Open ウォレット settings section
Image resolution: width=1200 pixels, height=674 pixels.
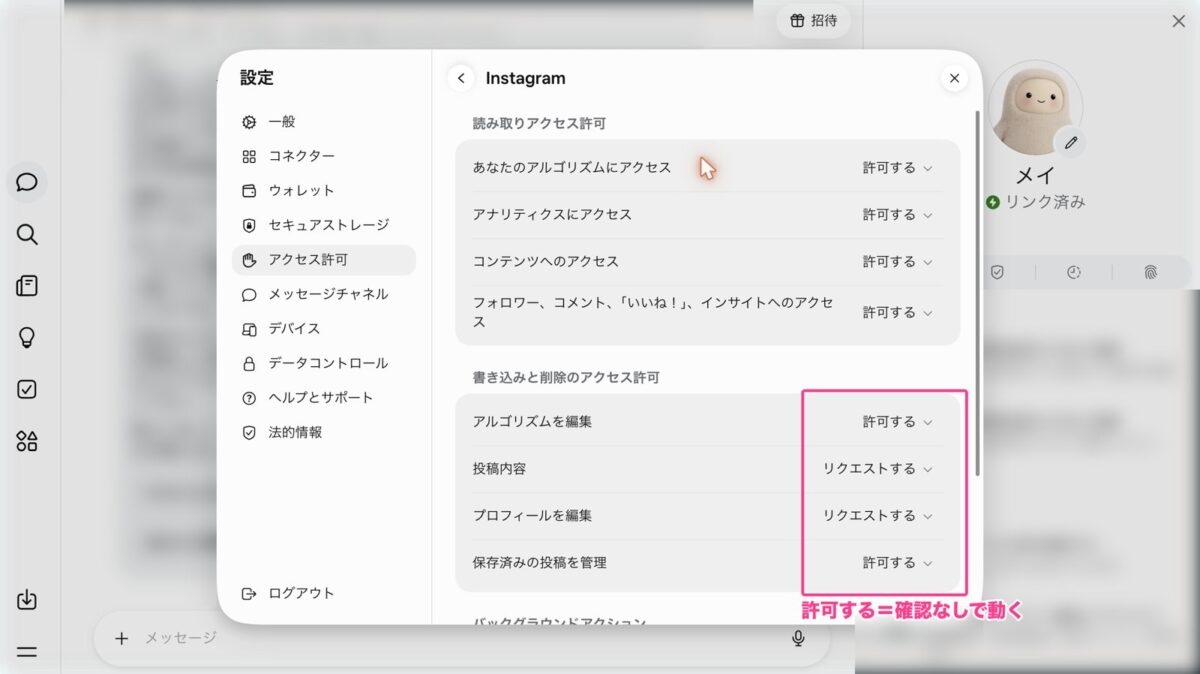pyautogui.click(x=324, y=190)
